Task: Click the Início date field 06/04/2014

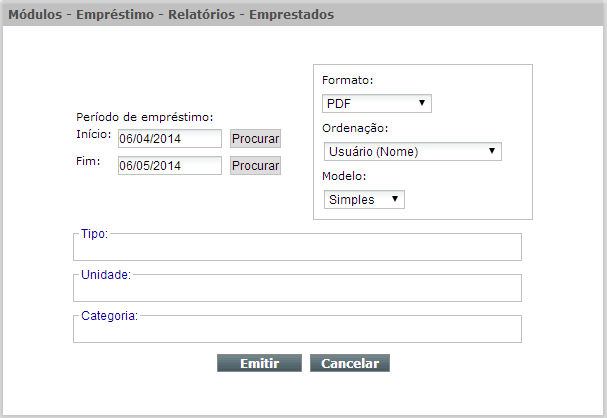Action: coord(170,139)
